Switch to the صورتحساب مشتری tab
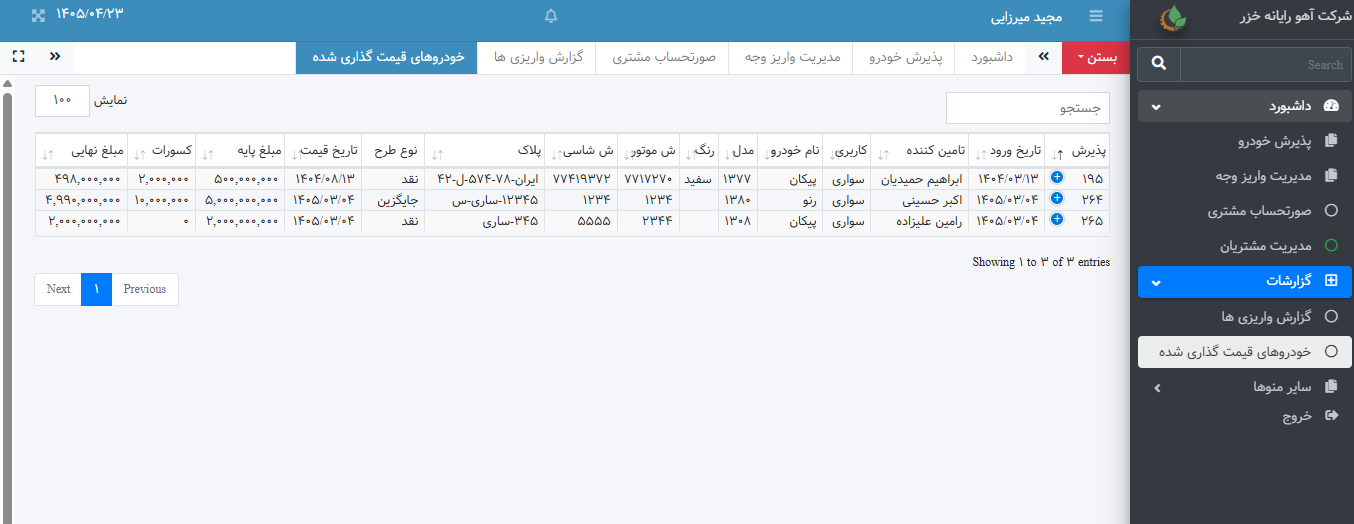Screen dimensions: 1354x524 tap(663, 57)
